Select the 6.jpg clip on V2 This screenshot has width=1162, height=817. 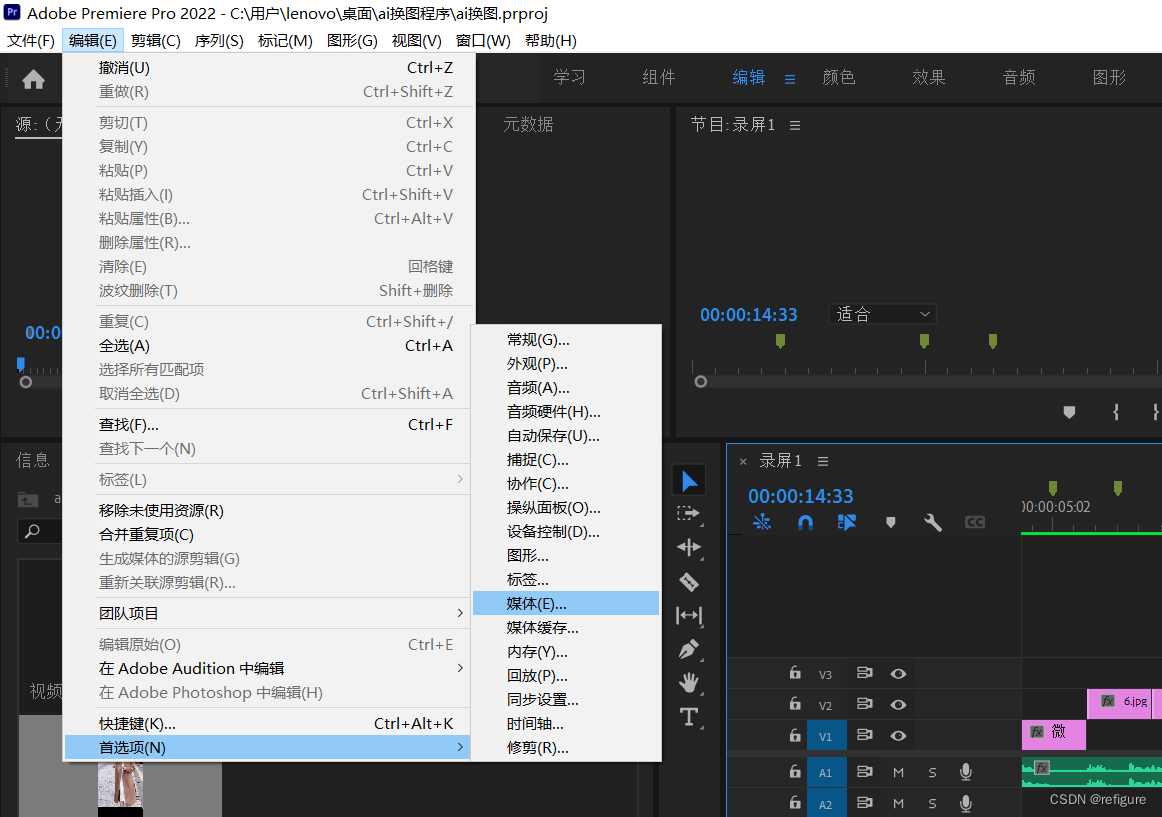pyautogui.click(x=1120, y=704)
